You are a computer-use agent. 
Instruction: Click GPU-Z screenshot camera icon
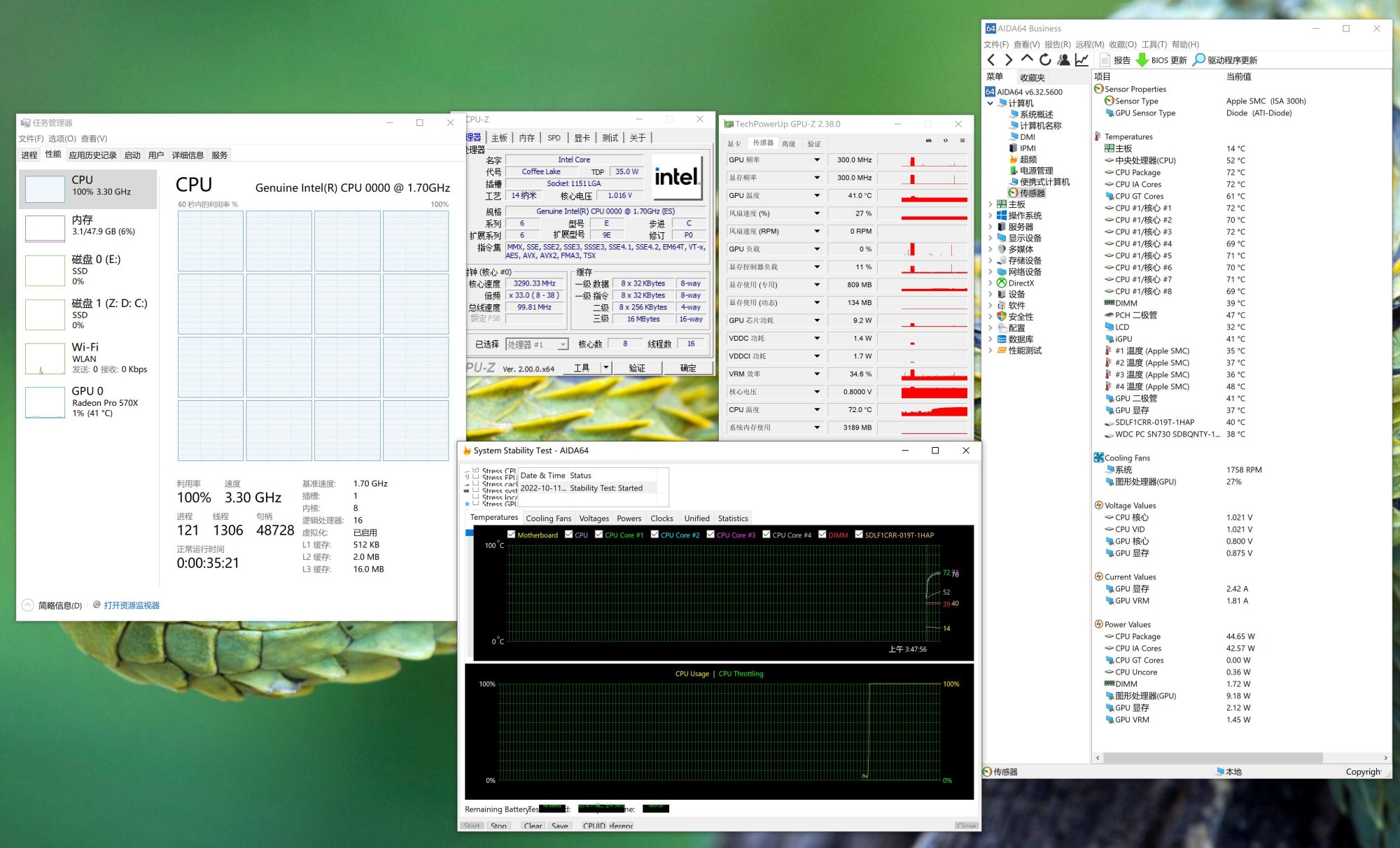[x=929, y=141]
